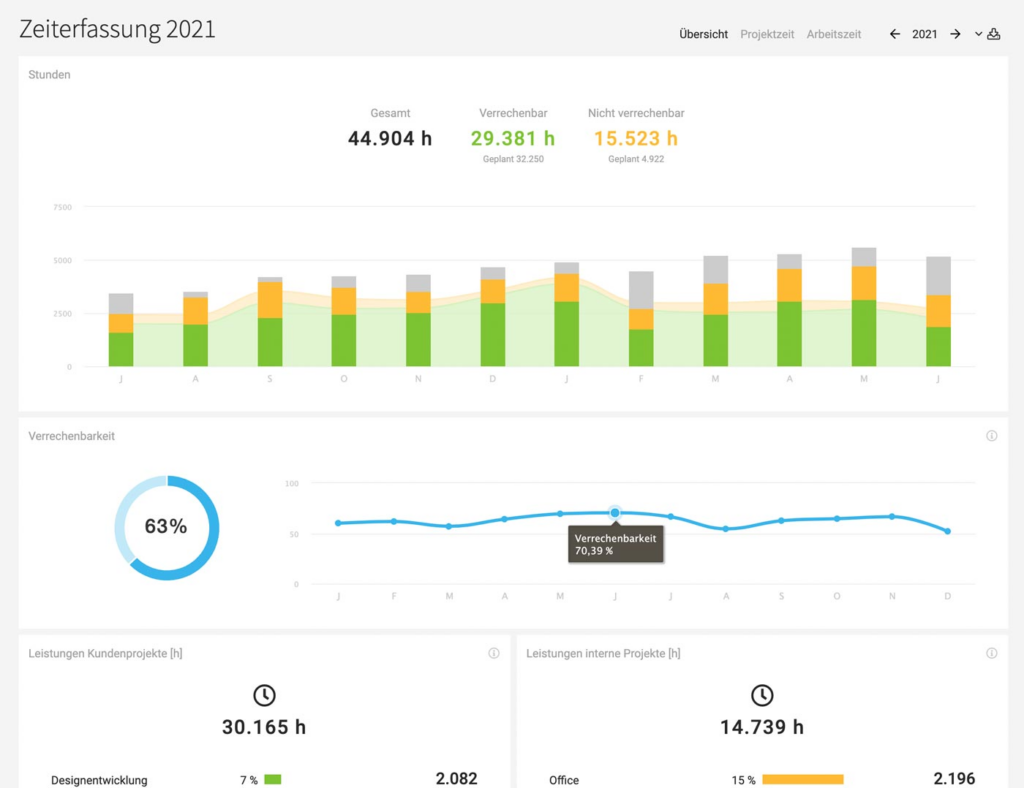Screen dimensions: 1024x788
Task: Click clock icon above 14.739 h
Action: [x=761, y=695]
